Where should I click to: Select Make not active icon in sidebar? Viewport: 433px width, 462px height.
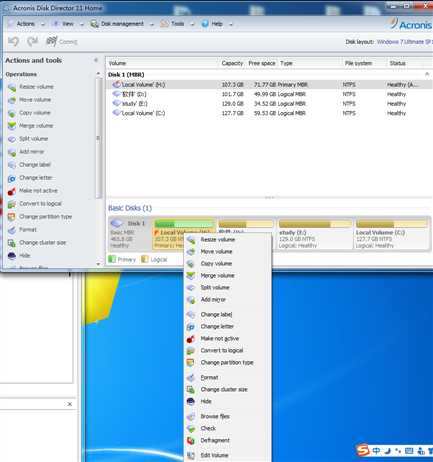pos(12,191)
